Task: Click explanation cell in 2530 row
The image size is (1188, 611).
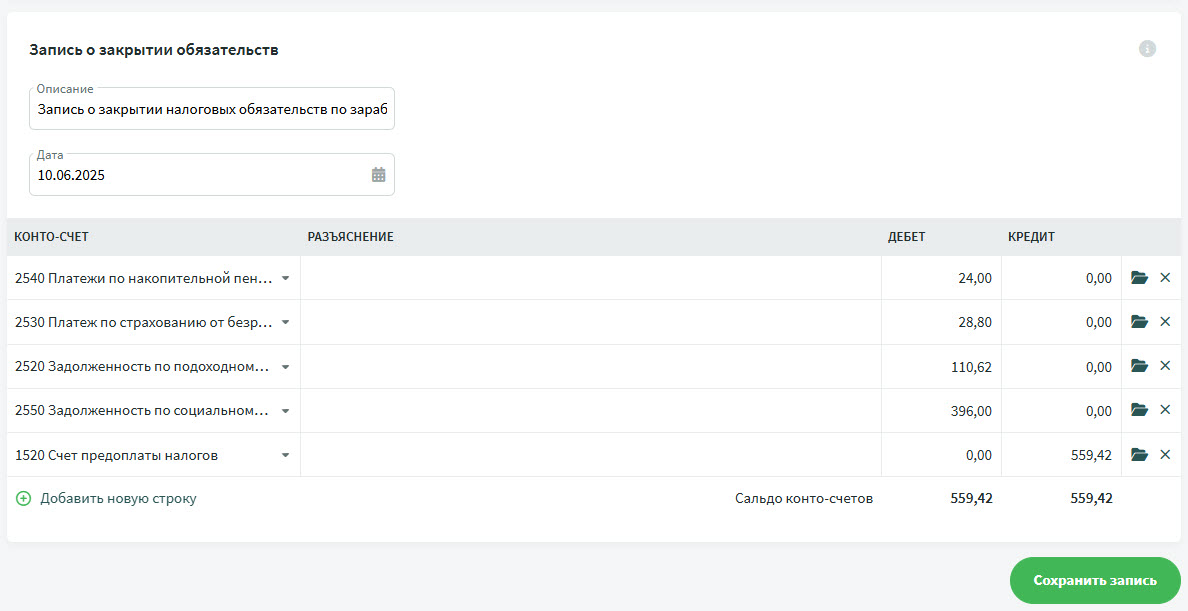Action: [591, 322]
